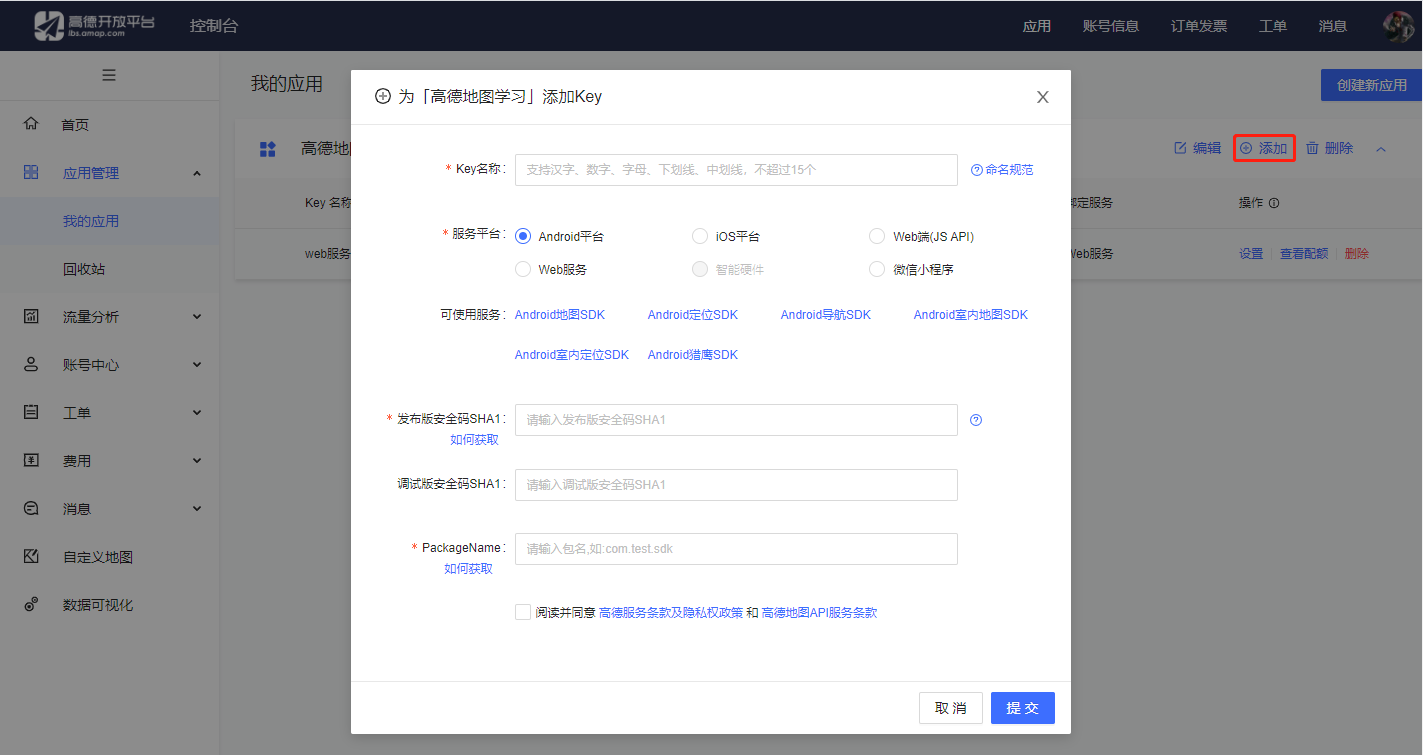Click the 费用 yen icon

coord(31,460)
